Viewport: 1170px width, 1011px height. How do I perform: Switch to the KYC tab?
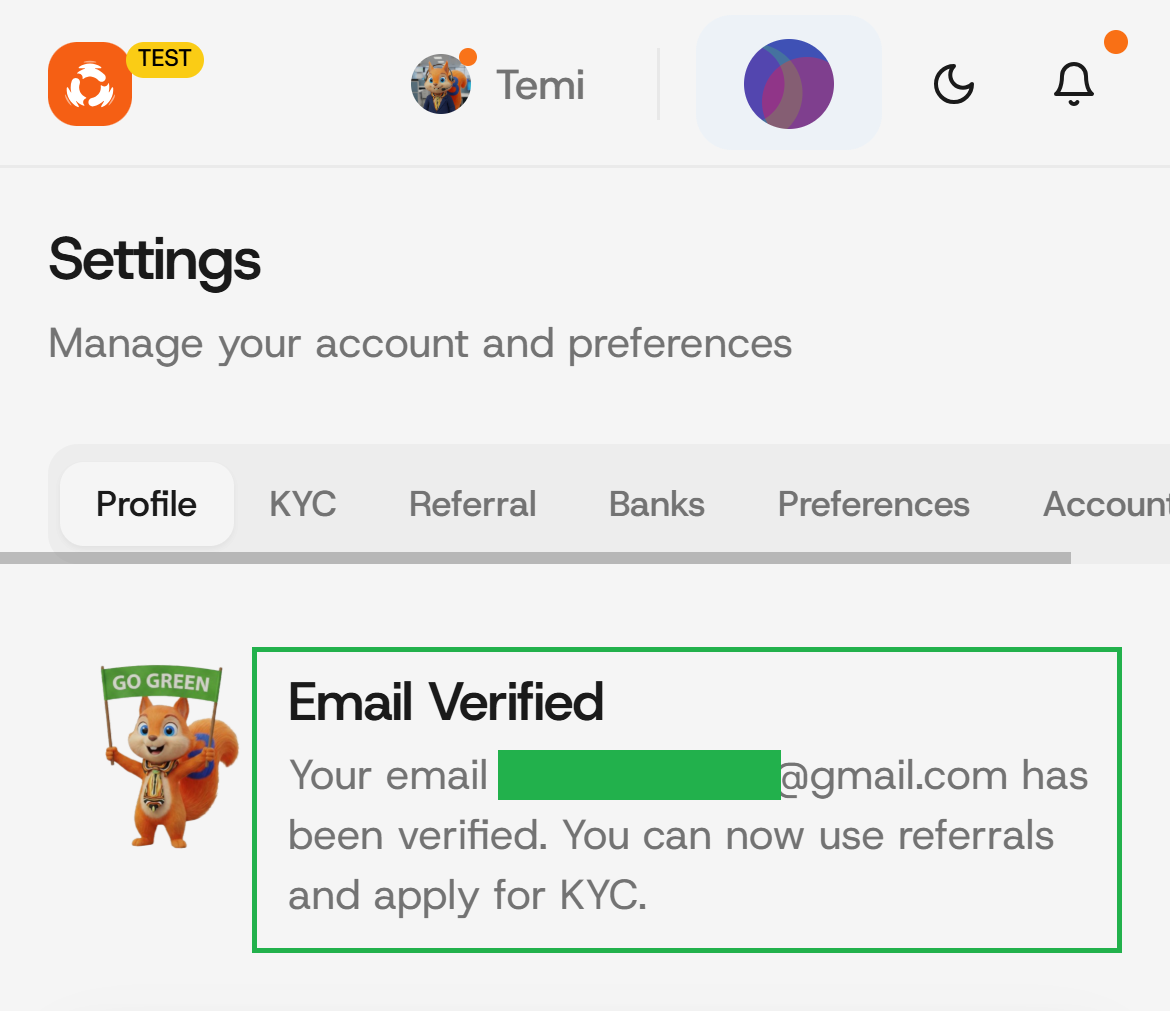[x=302, y=504]
